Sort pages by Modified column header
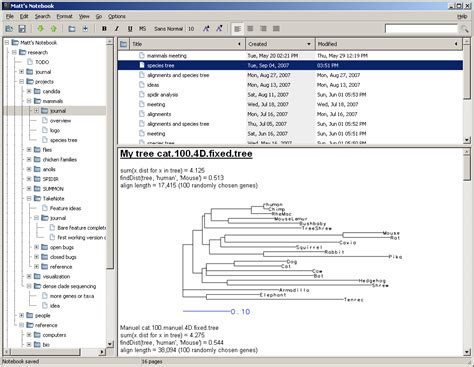This screenshot has height=367, width=474. coord(389,44)
